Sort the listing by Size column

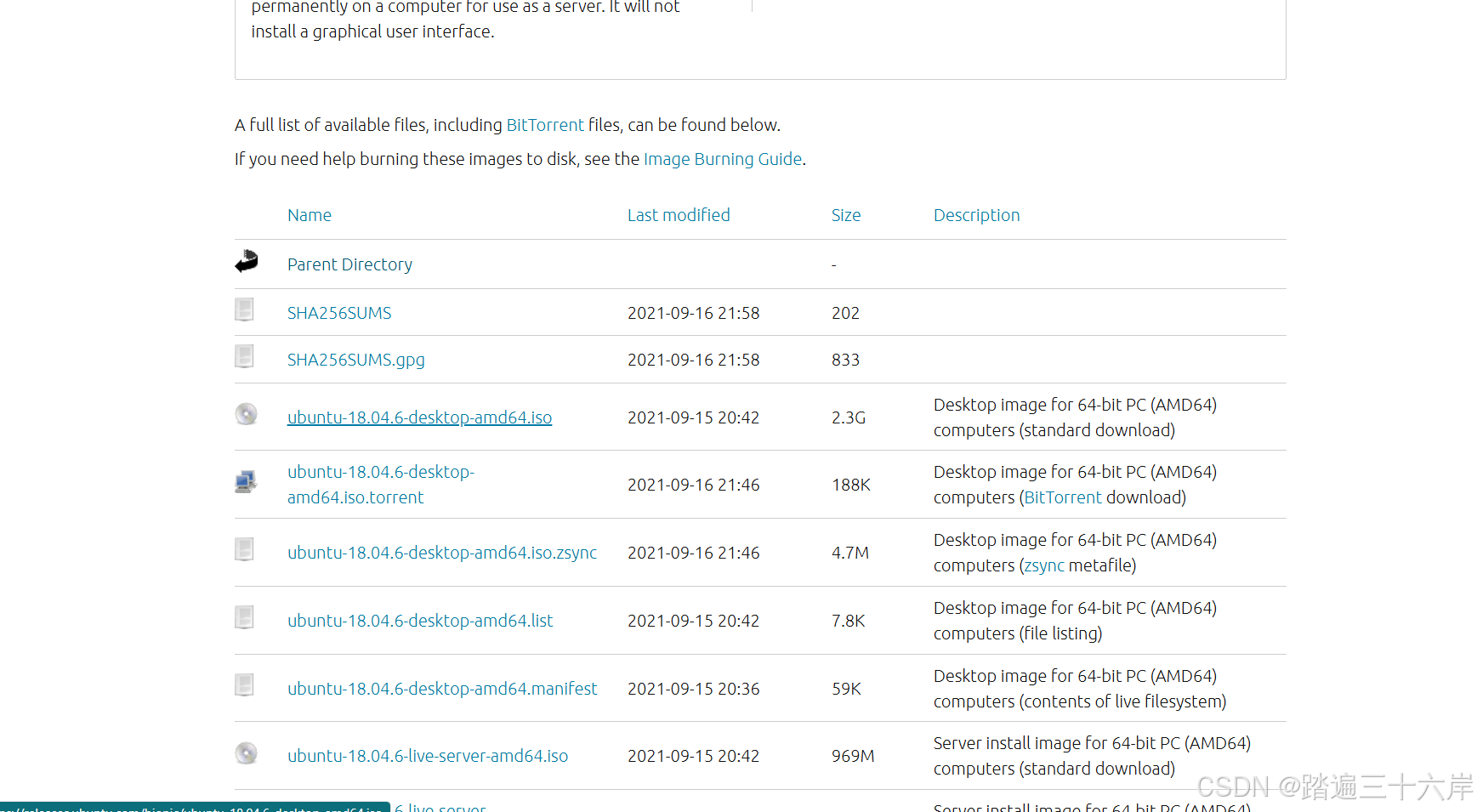[x=846, y=215]
